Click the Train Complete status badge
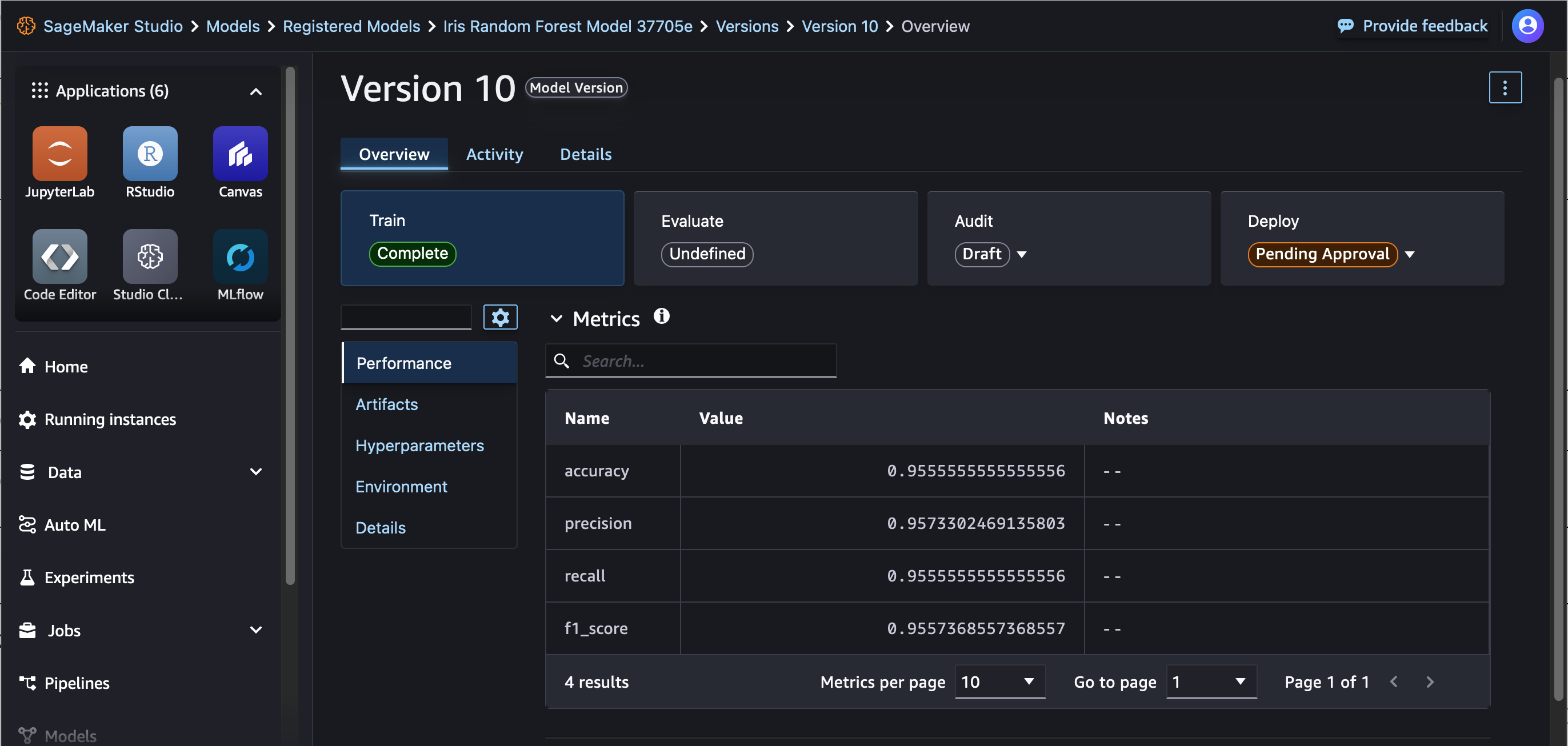 click(412, 253)
